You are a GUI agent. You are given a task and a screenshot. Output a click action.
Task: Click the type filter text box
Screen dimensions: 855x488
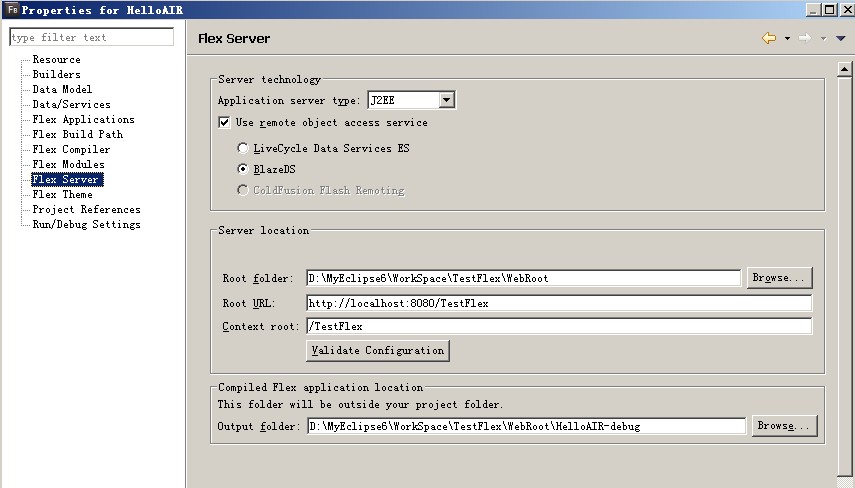click(92, 38)
